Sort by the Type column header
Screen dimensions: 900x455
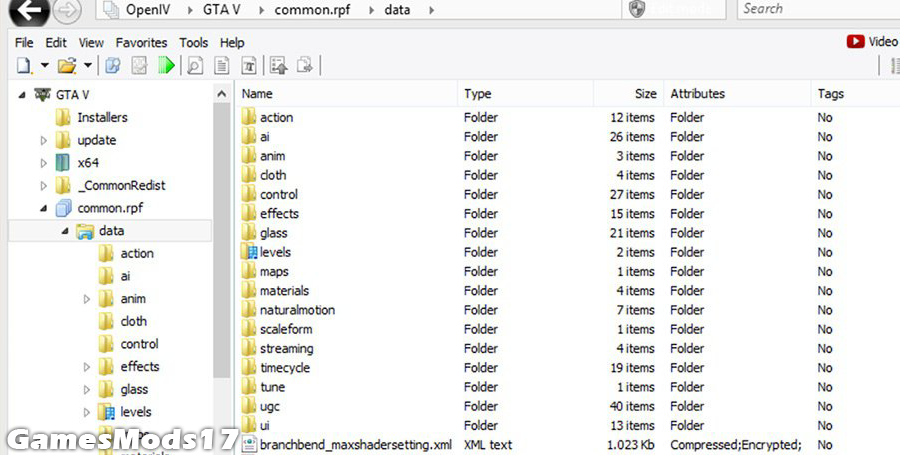click(x=525, y=94)
